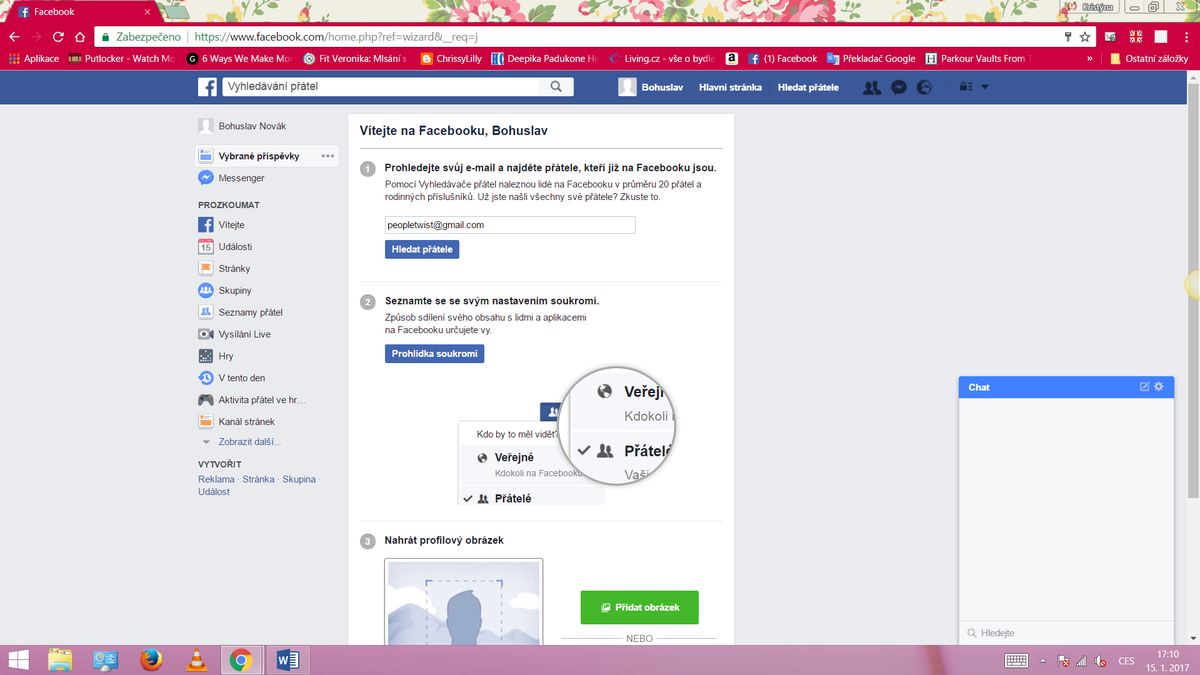This screenshot has height=675, width=1200.
Task: Click the Facebook logo in header
Action: [207, 87]
